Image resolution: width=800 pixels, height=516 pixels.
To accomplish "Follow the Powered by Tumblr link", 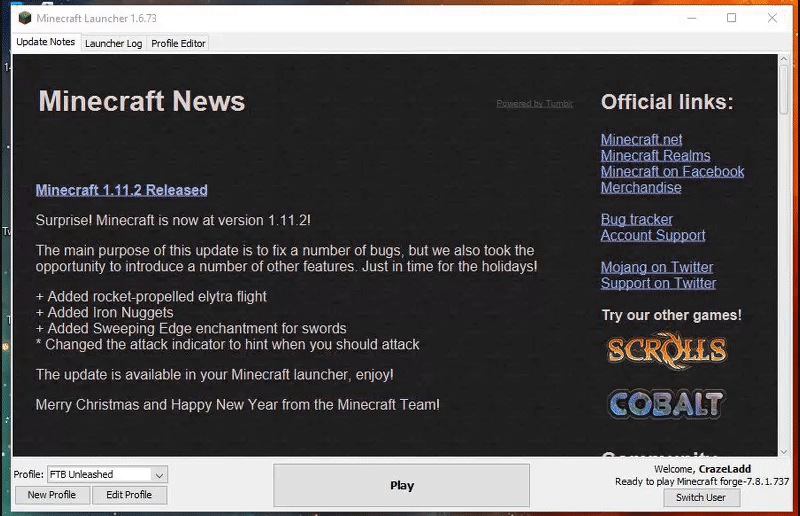I will click(535, 104).
